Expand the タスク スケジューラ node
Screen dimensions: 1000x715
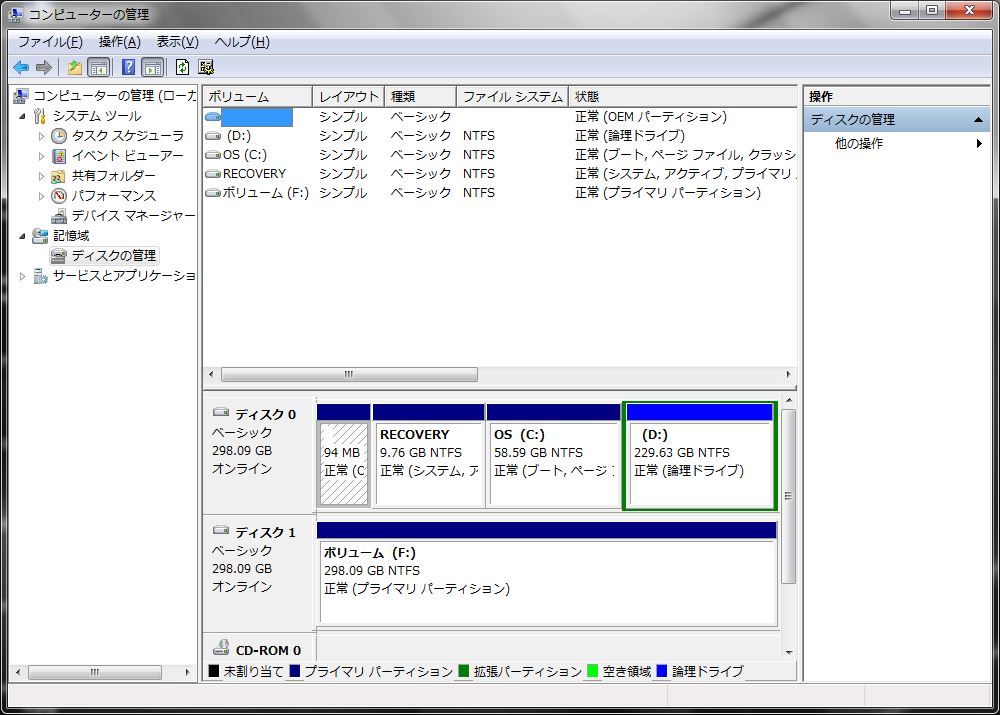pyautogui.click(x=41, y=136)
